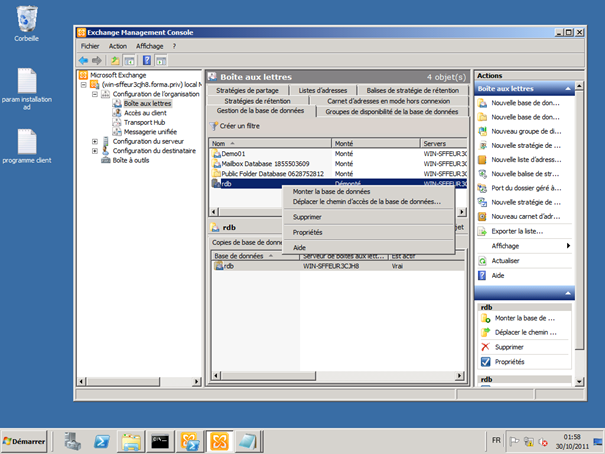Launch PowerShell from the taskbar
Viewport: 605px width, 454px height.
[101, 441]
